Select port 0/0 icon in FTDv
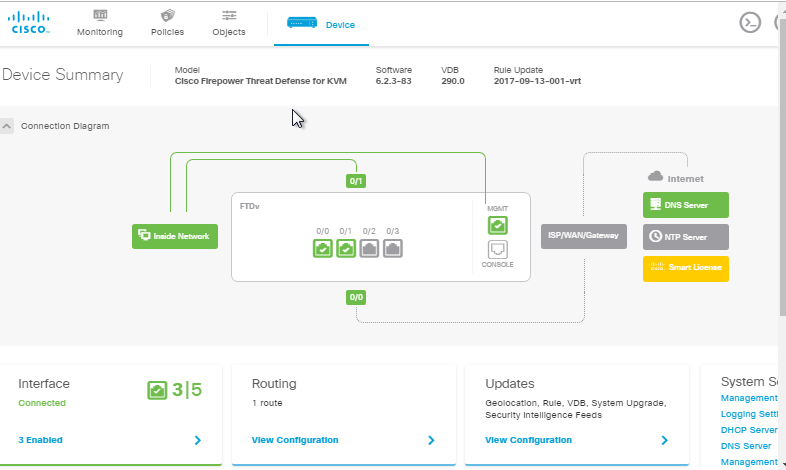 (322, 249)
